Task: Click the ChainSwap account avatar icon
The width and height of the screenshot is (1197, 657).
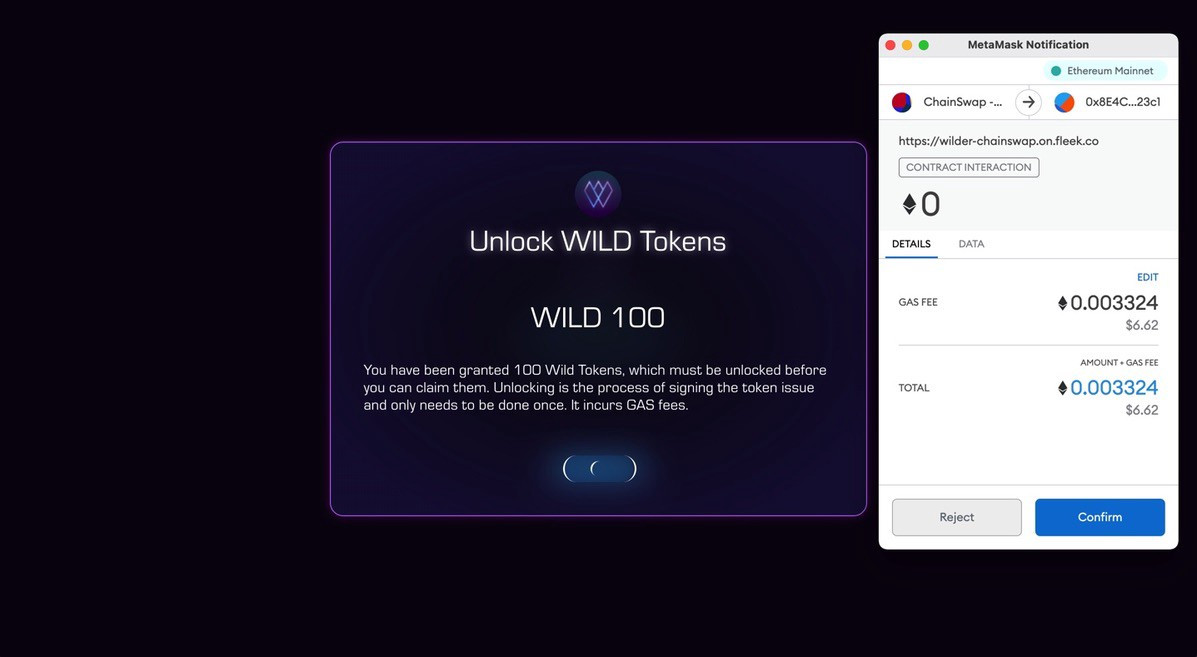Action: pos(902,102)
